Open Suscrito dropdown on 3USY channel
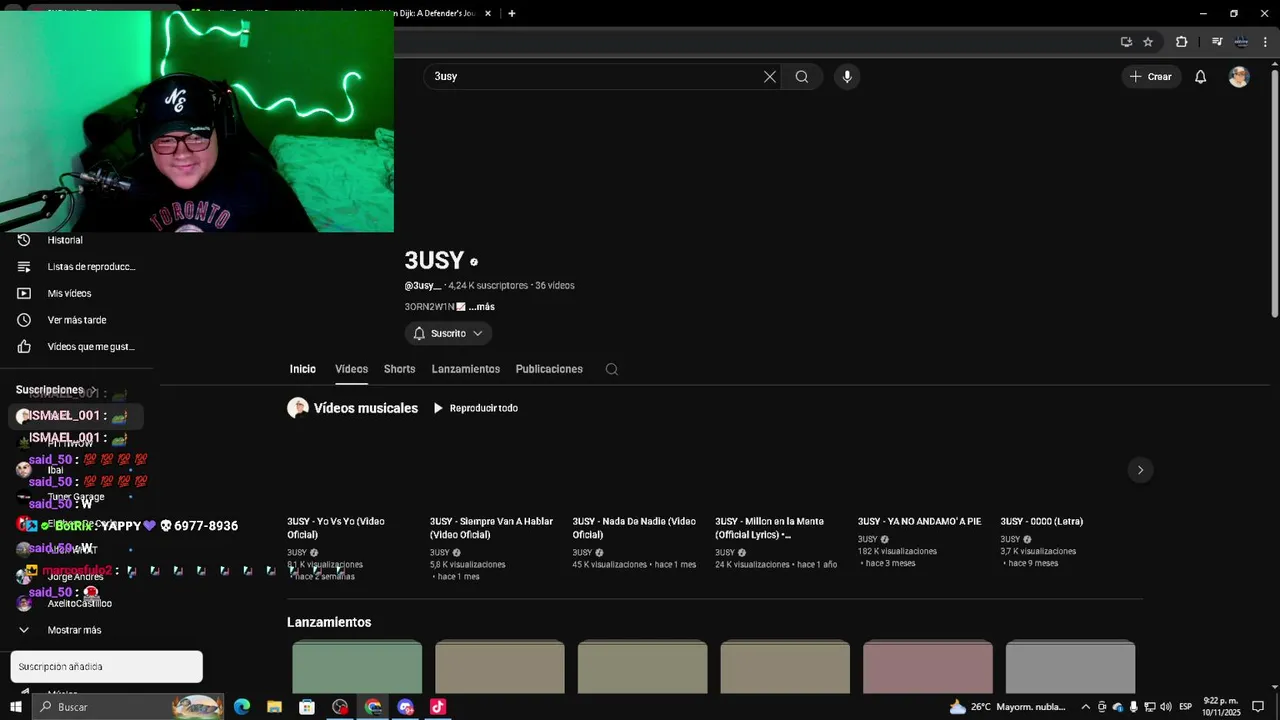 click(x=448, y=333)
